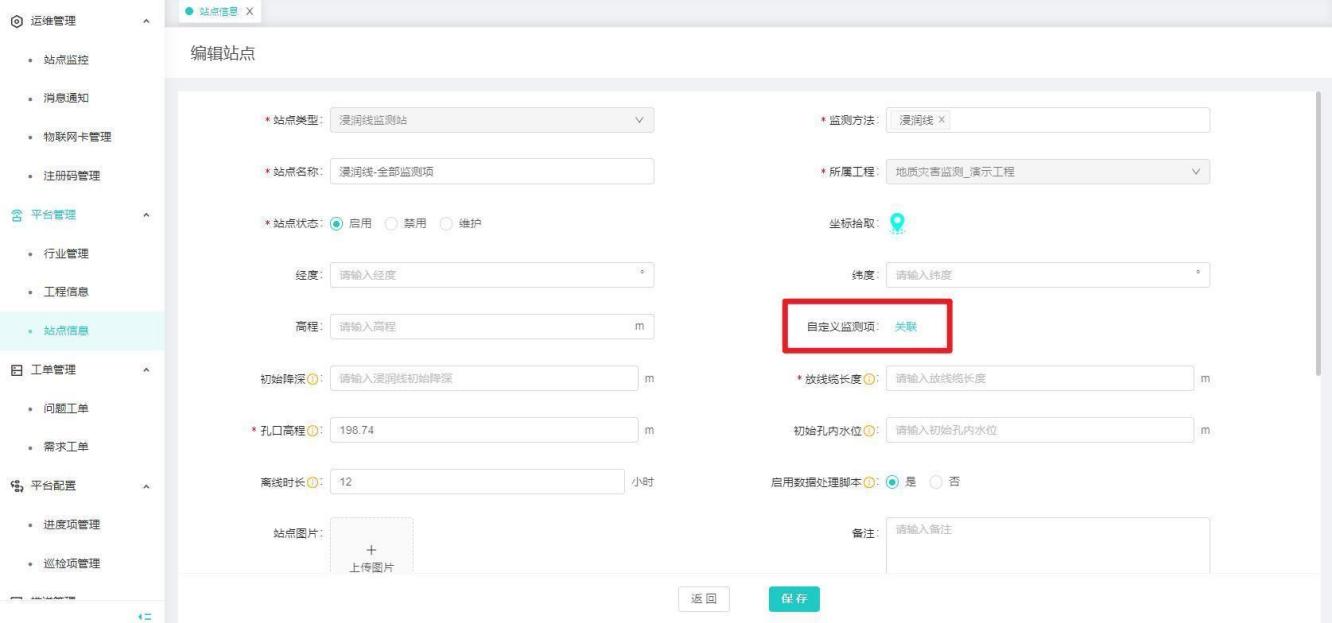This screenshot has height=623, width=1332.
Task: Click the 保存 button
Action: (794, 598)
